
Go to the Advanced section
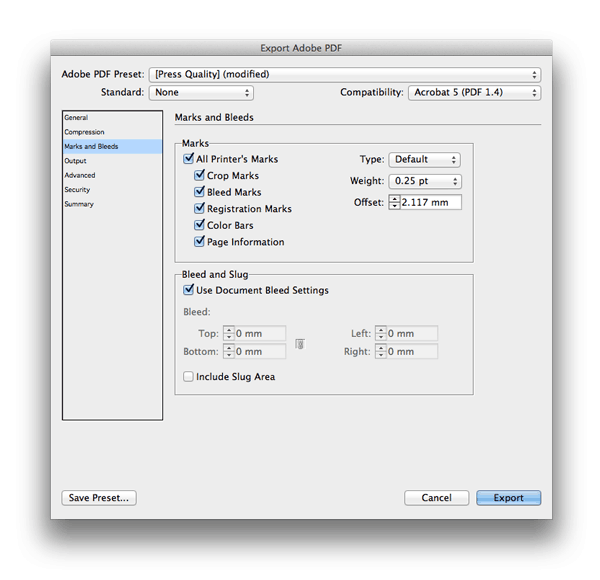112,175
